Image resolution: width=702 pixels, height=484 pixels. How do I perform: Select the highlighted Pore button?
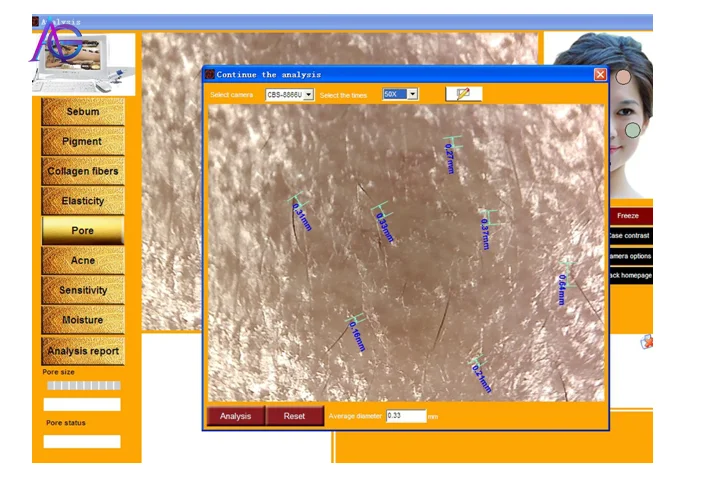coord(83,231)
